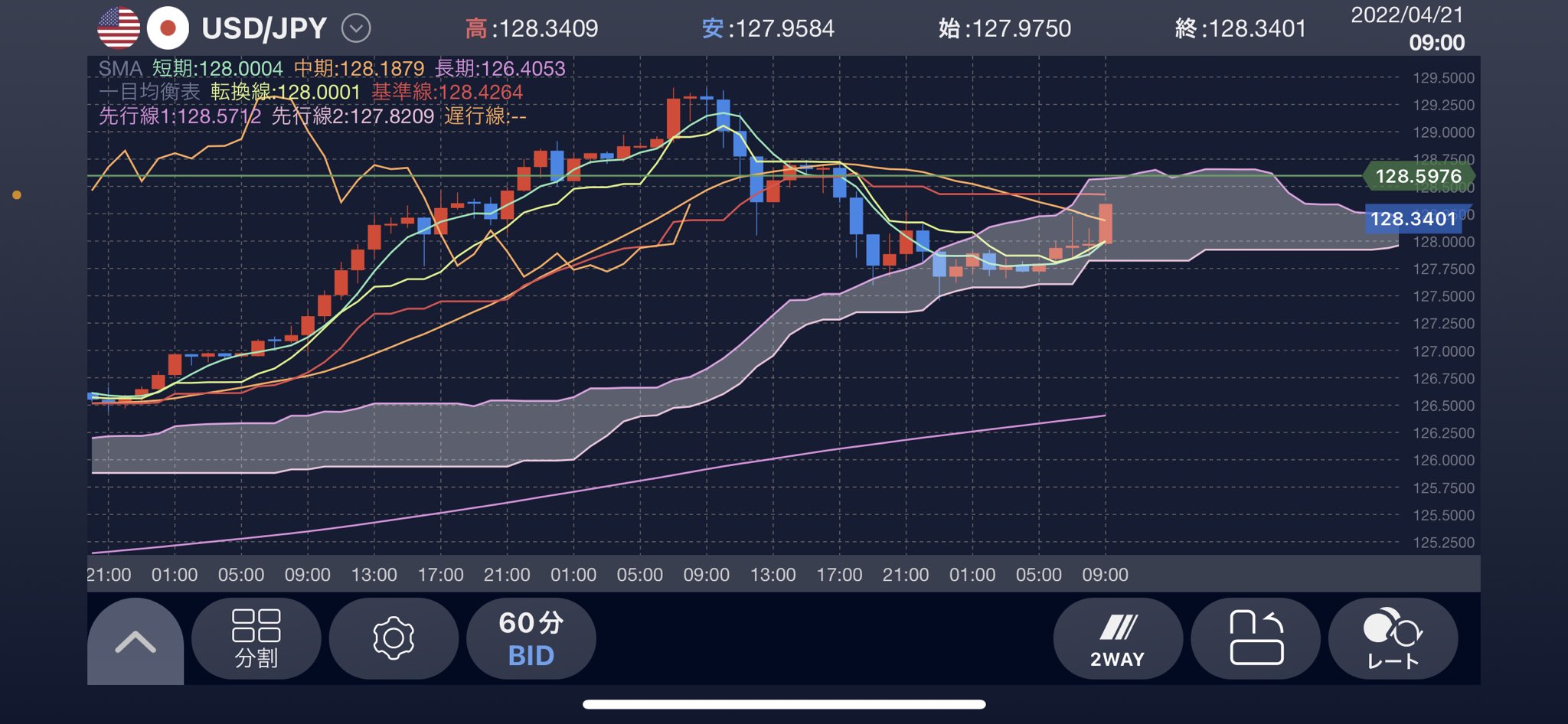
Task: Click the US flag icon
Action: [x=119, y=28]
